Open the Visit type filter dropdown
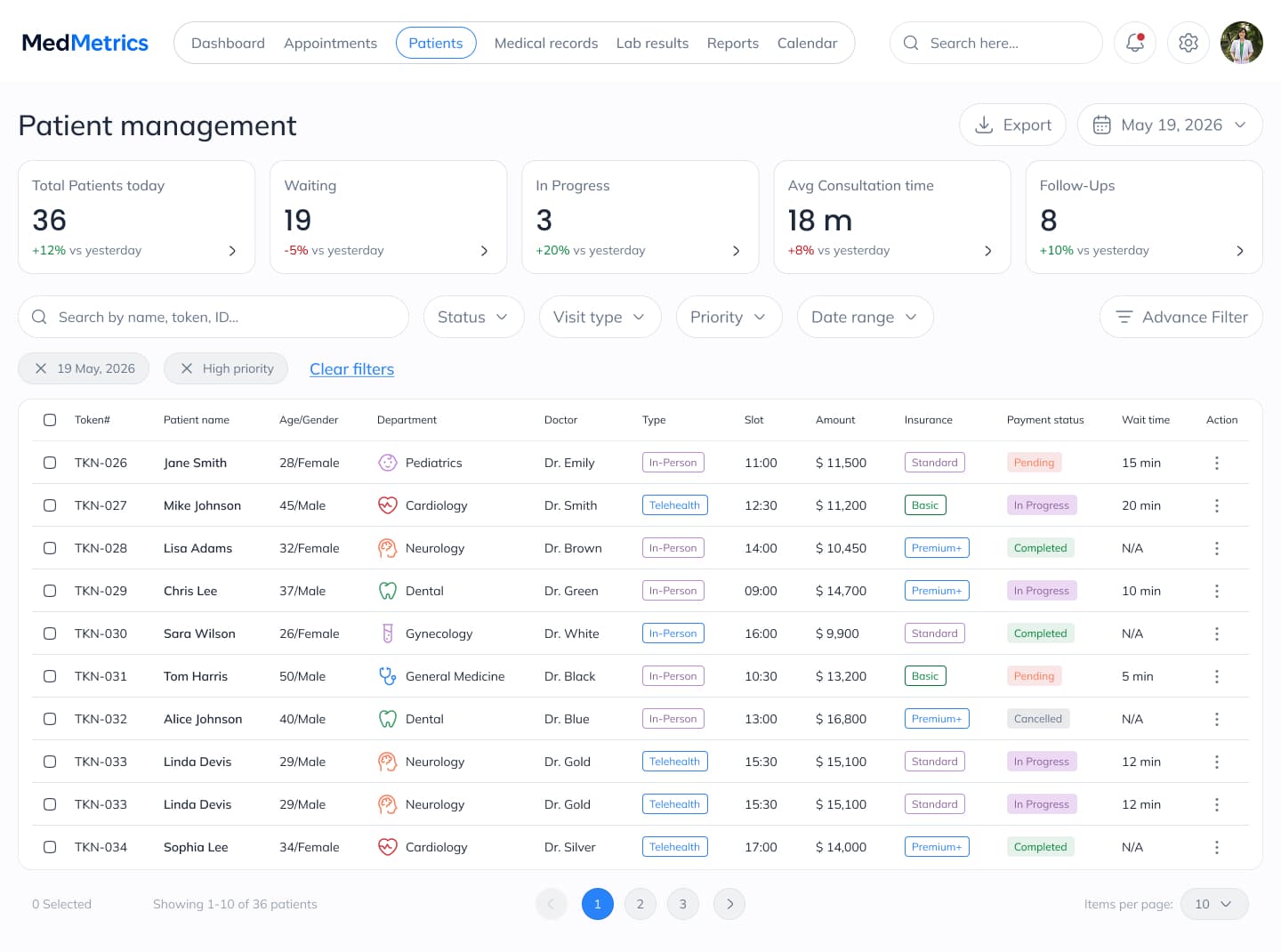 [x=600, y=317]
